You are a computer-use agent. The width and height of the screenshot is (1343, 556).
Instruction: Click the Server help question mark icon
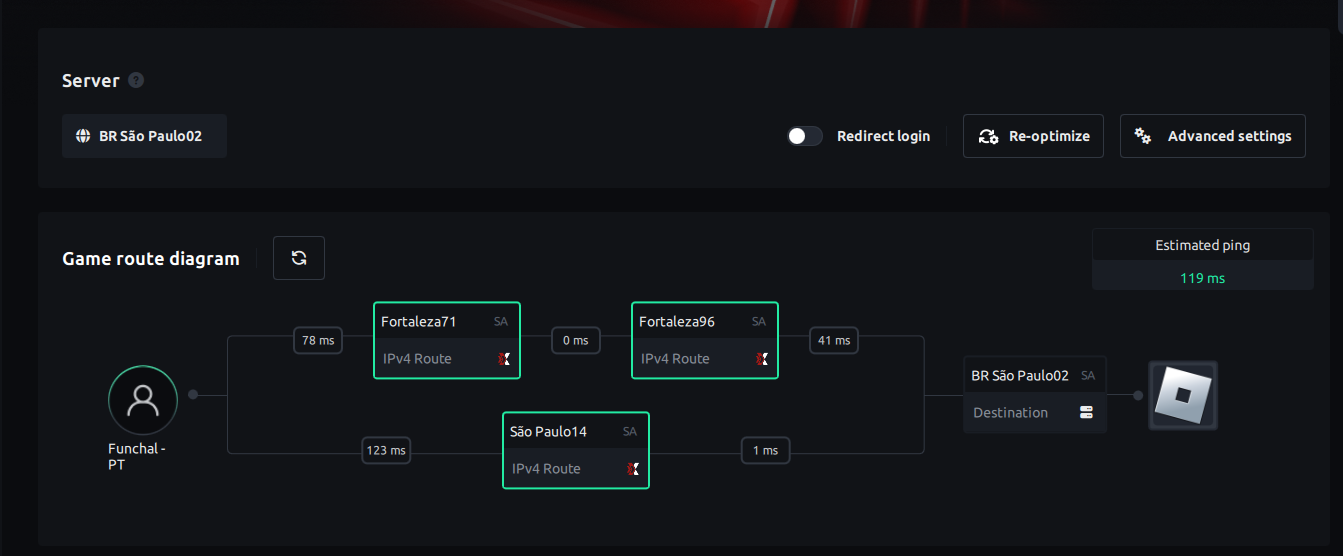point(136,80)
